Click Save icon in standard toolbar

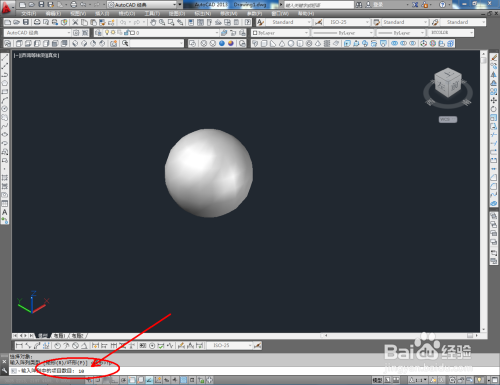pyautogui.click(x=26, y=22)
